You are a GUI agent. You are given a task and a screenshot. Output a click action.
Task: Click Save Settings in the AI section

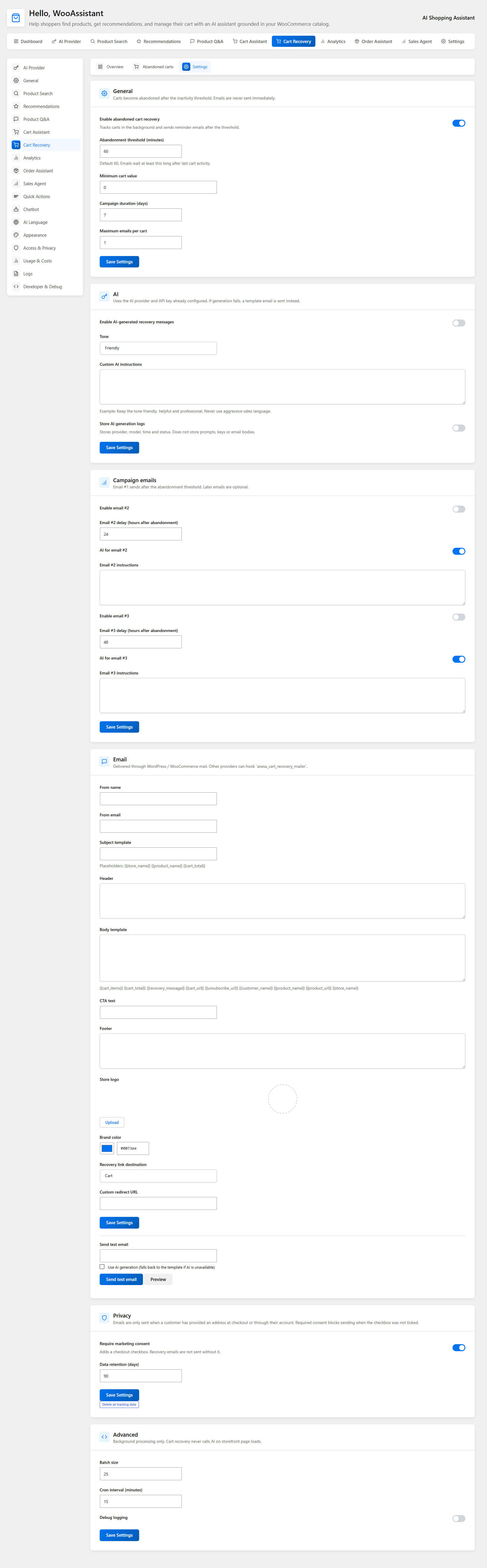coord(119,448)
